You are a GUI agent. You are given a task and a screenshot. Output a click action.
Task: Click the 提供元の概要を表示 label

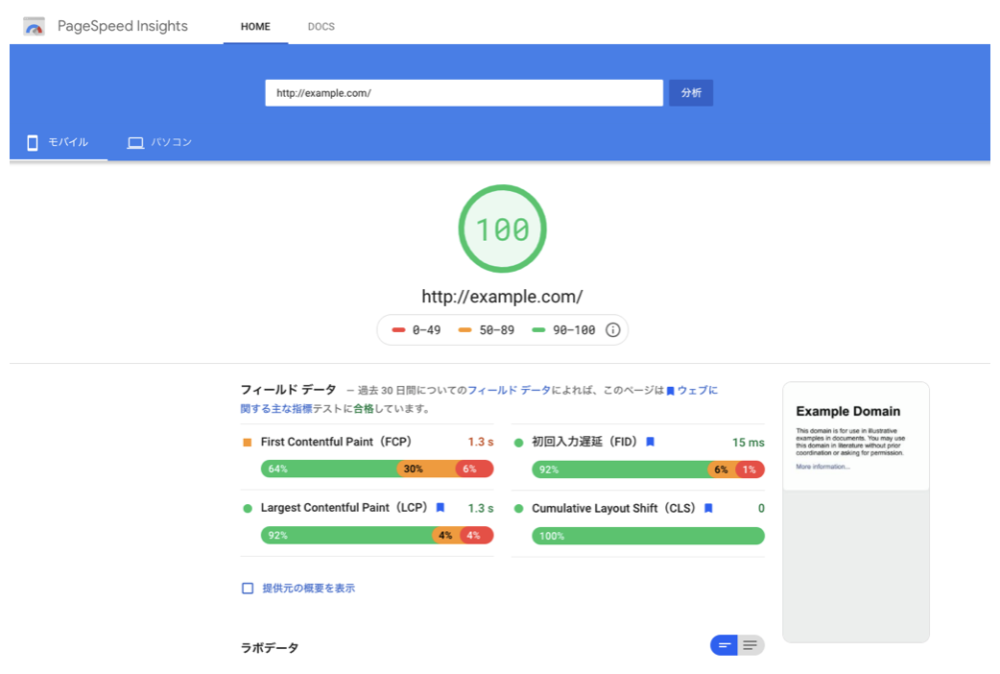click(309, 588)
